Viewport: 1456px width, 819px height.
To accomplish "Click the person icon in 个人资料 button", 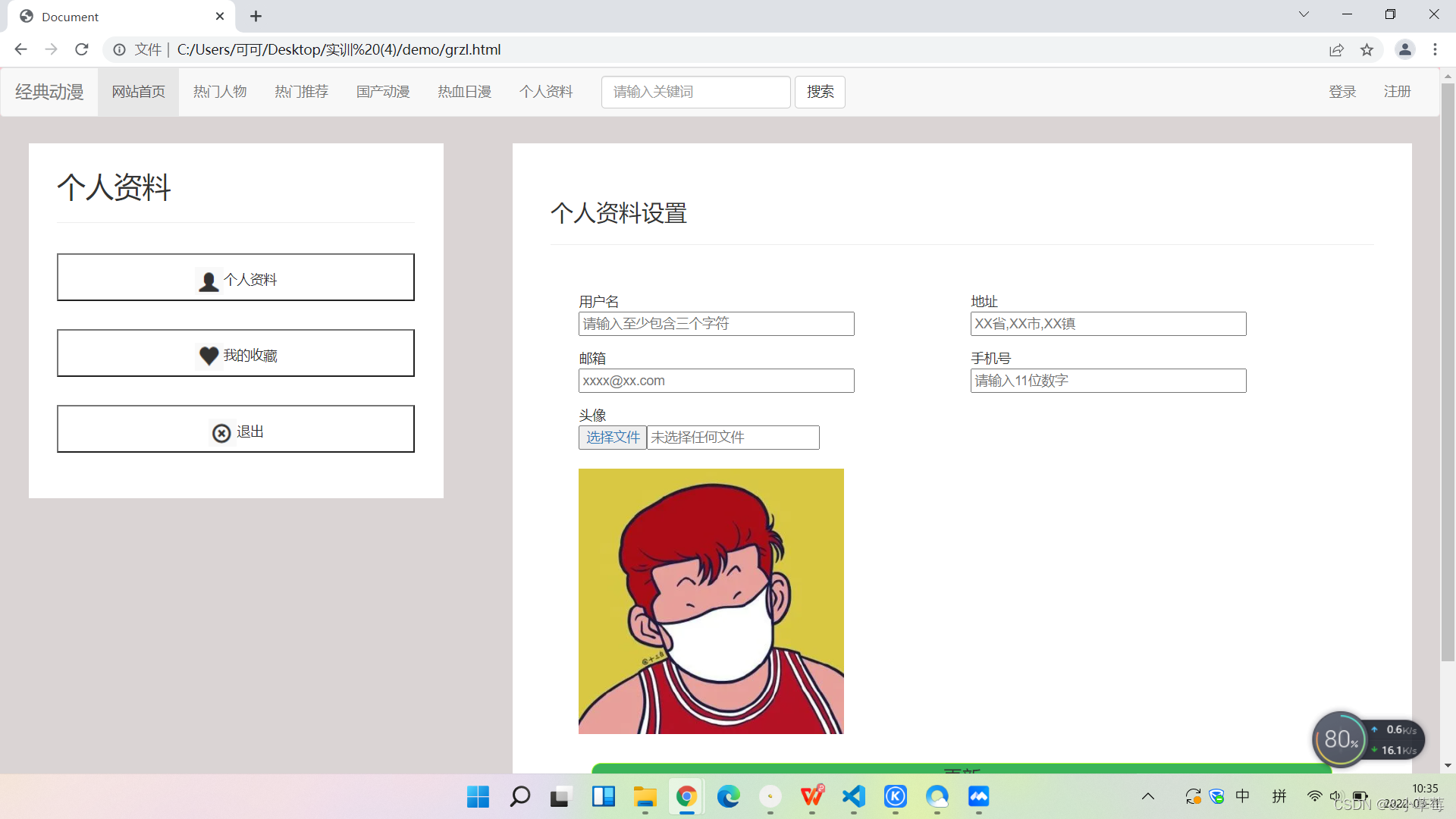I will click(209, 281).
